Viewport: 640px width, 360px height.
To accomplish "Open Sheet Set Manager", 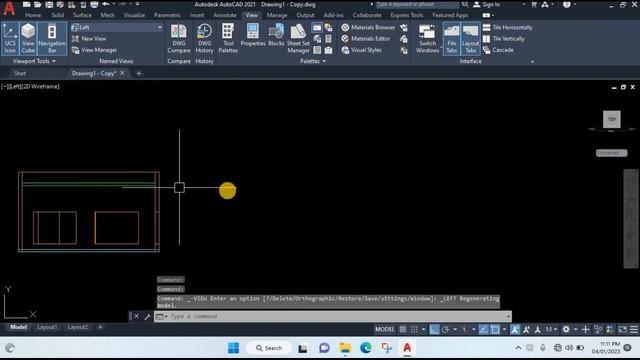I will tap(298, 38).
